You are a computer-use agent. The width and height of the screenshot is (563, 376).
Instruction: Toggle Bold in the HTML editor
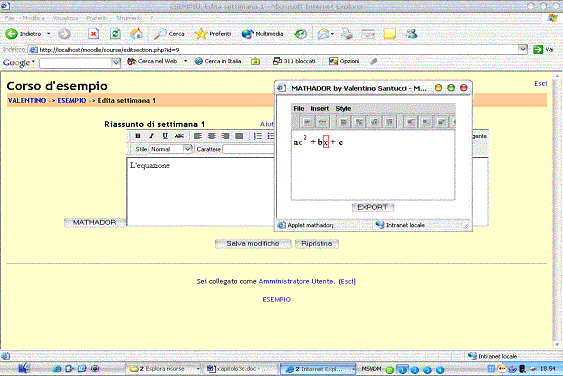point(138,136)
